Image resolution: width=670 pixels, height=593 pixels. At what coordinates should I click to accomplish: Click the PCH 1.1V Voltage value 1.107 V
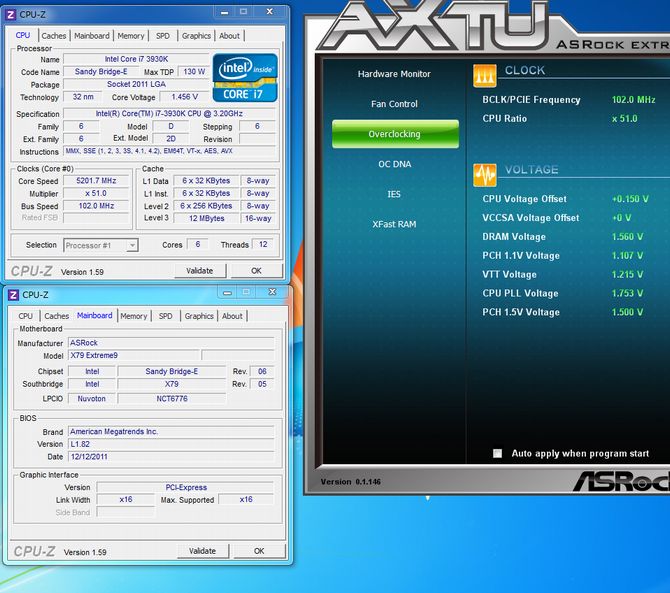(627, 255)
